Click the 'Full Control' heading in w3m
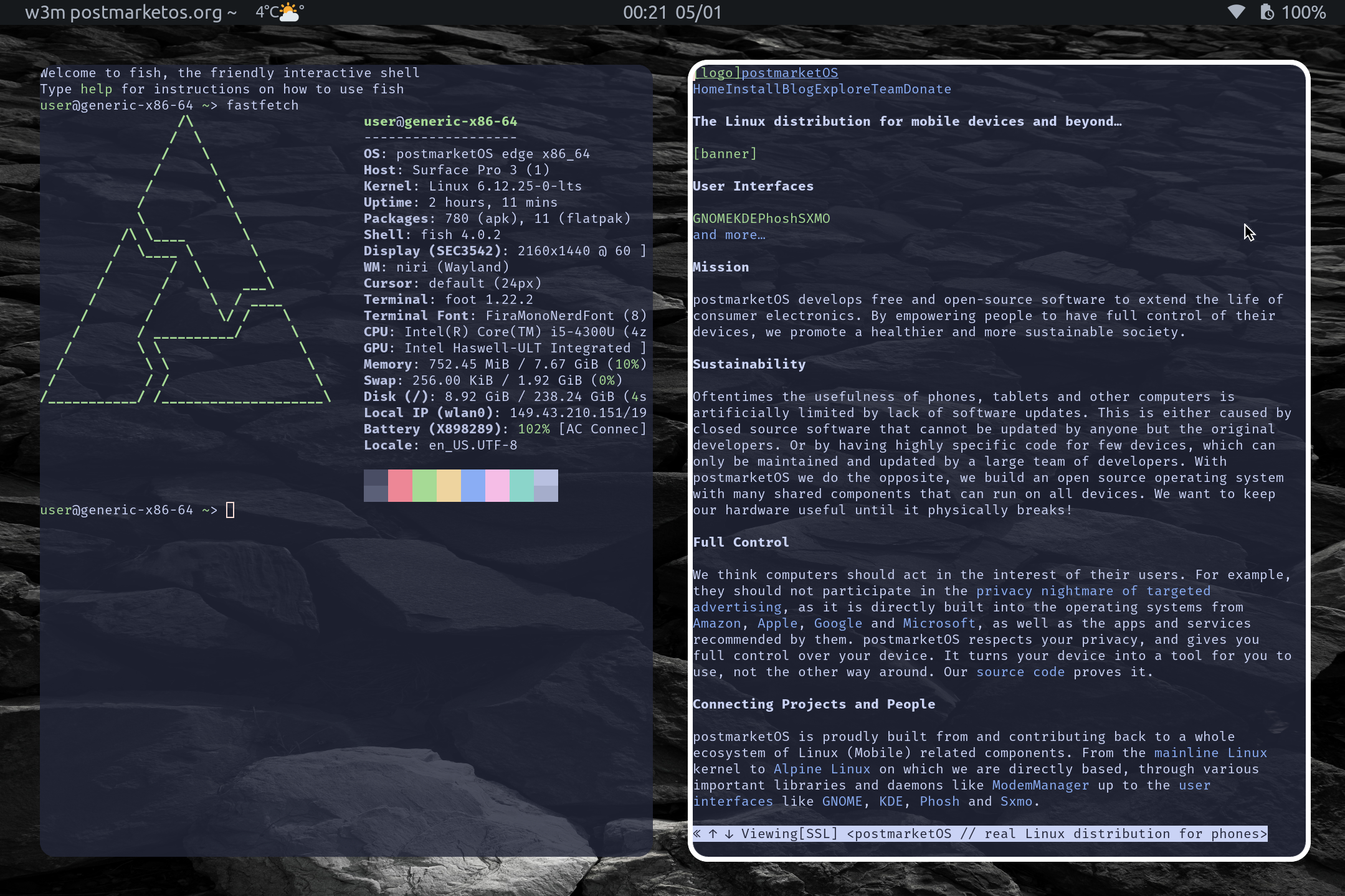The width and height of the screenshot is (1345, 896). [x=741, y=542]
